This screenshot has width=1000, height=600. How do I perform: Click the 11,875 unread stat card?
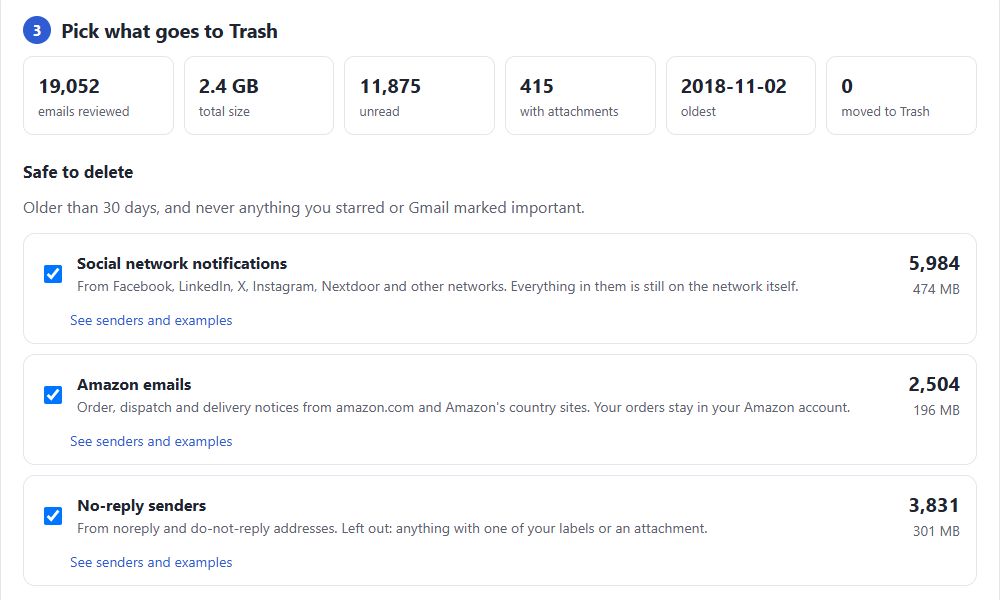click(x=420, y=96)
